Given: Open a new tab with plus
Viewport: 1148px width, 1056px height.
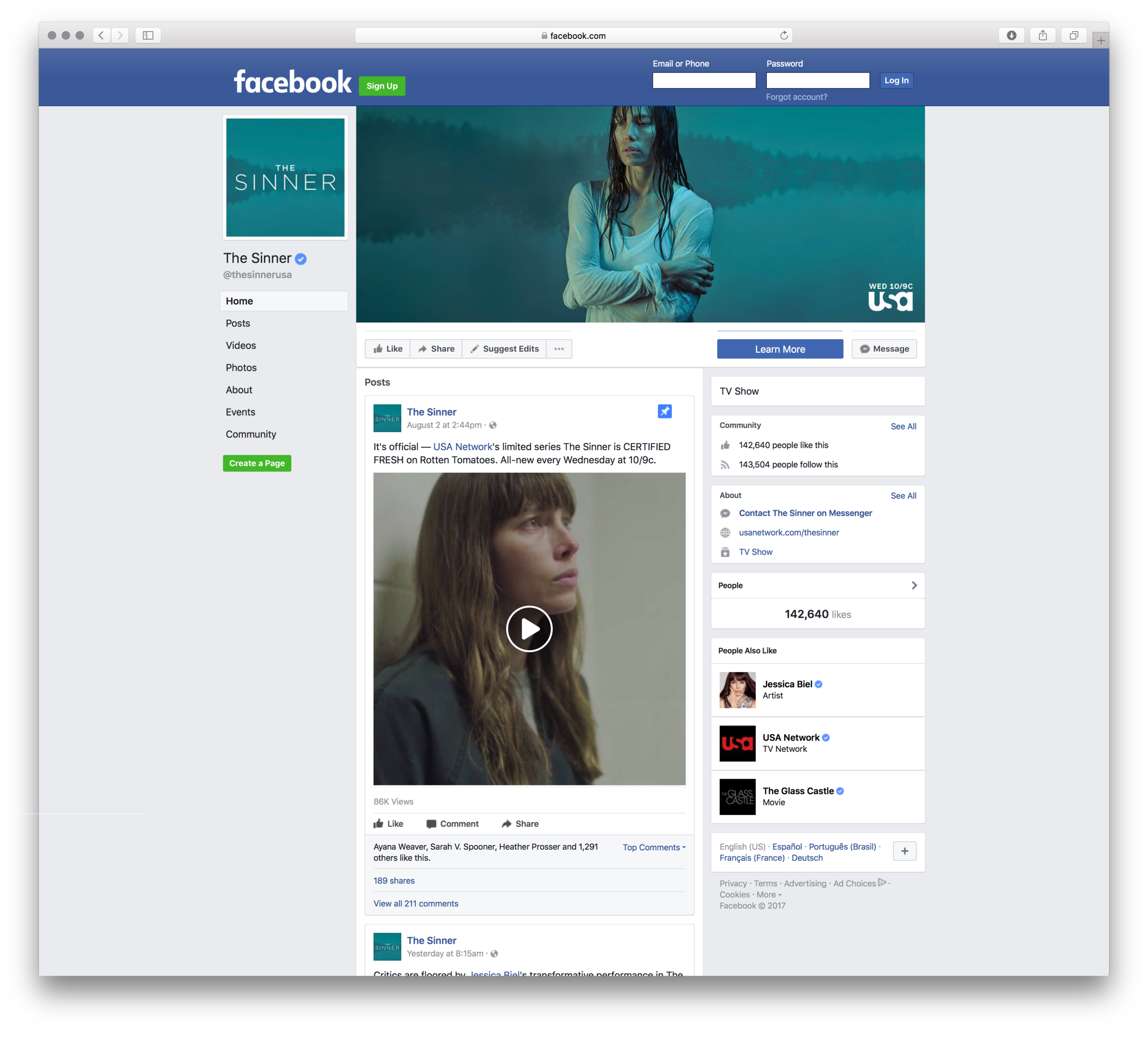Looking at the screenshot, I should tap(1100, 40).
